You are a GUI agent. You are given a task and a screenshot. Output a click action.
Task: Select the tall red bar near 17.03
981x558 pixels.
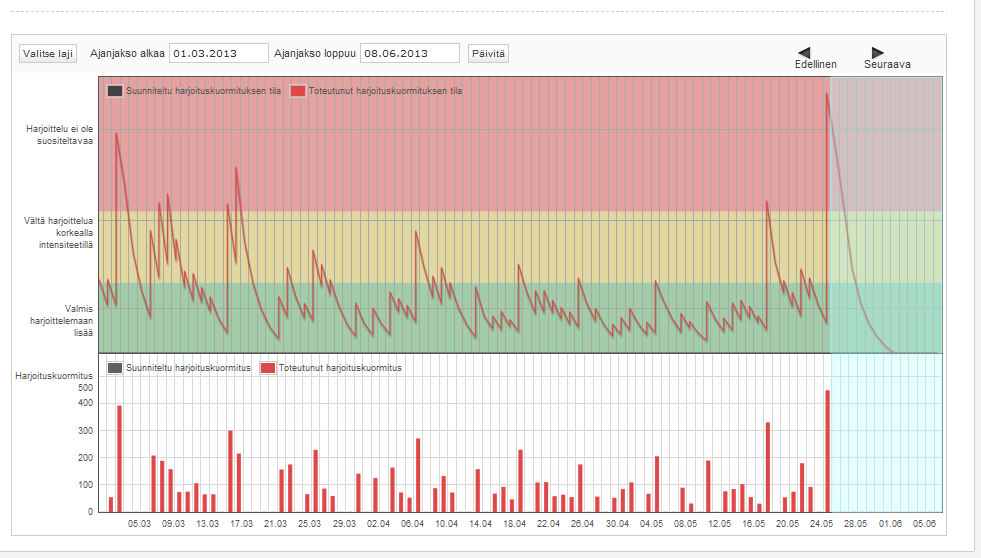click(230, 472)
